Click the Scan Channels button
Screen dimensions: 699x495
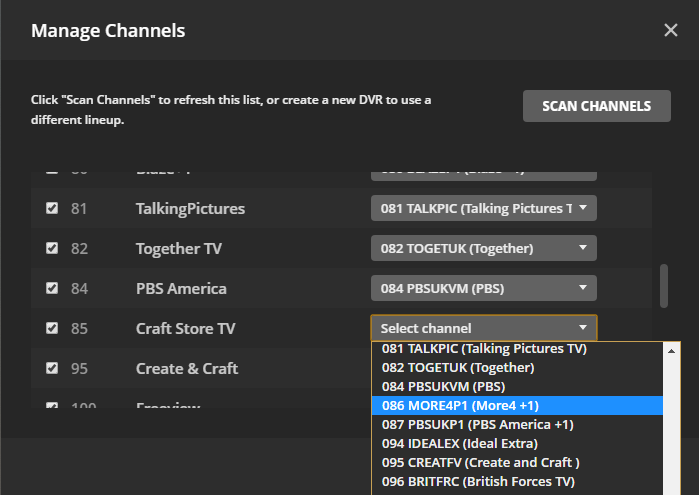click(596, 106)
